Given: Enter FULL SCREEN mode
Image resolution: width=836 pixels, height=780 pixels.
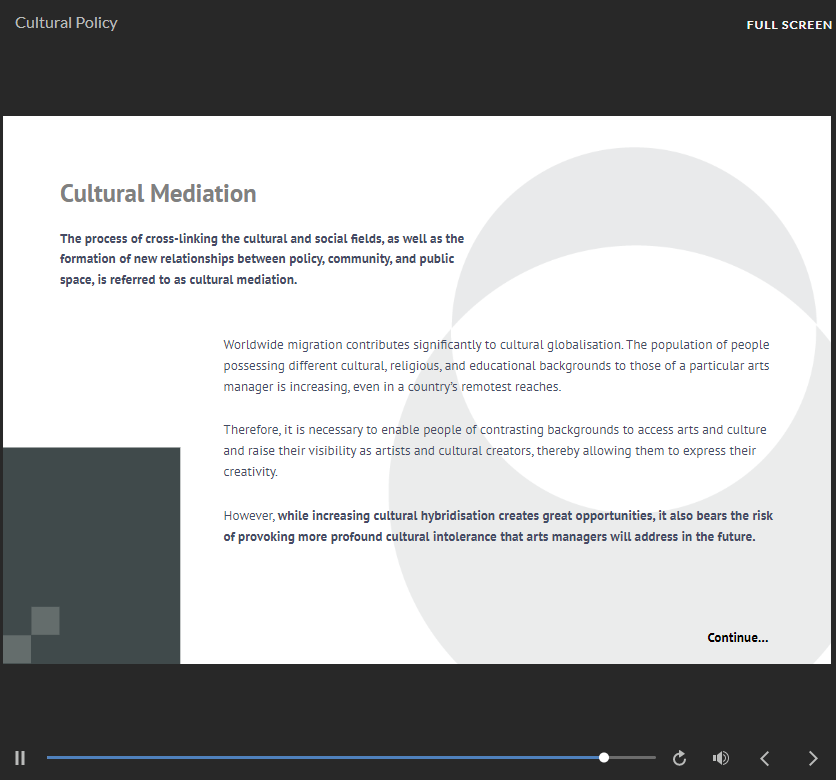Looking at the screenshot, I should click(x=788, y=25).
